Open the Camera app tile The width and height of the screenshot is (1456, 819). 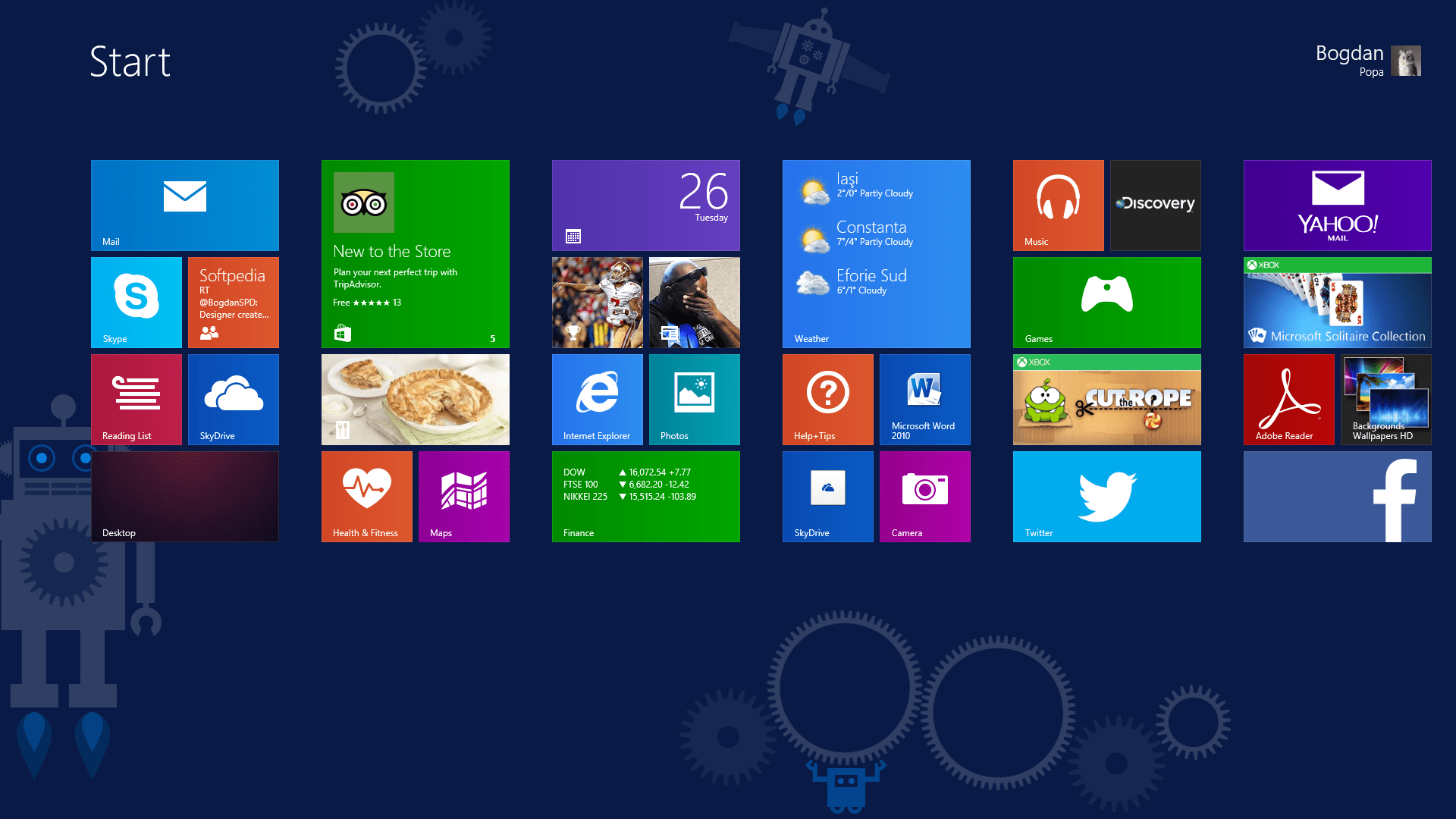click(925, 496)
